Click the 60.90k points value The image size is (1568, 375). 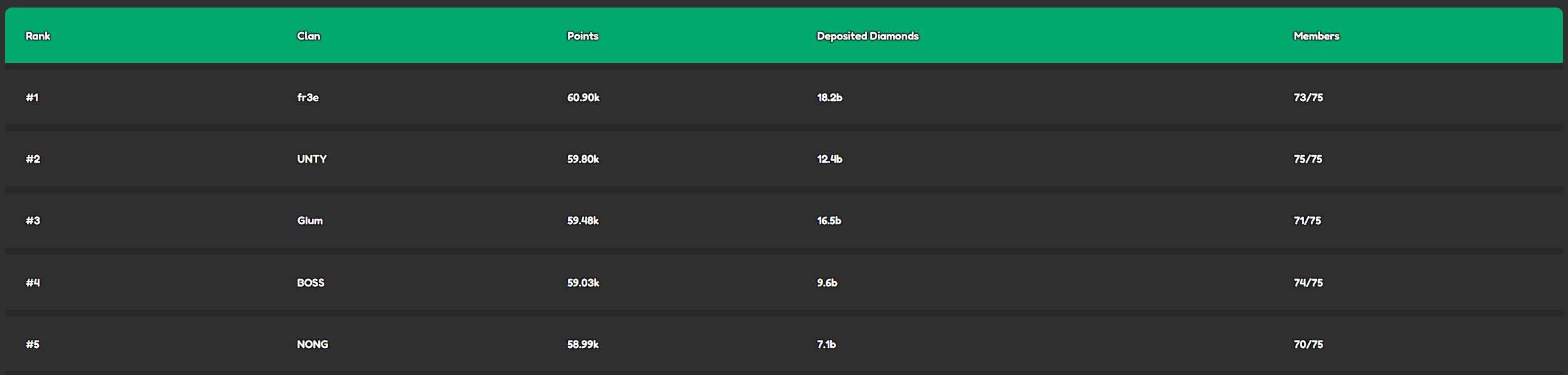coord(583,97)
